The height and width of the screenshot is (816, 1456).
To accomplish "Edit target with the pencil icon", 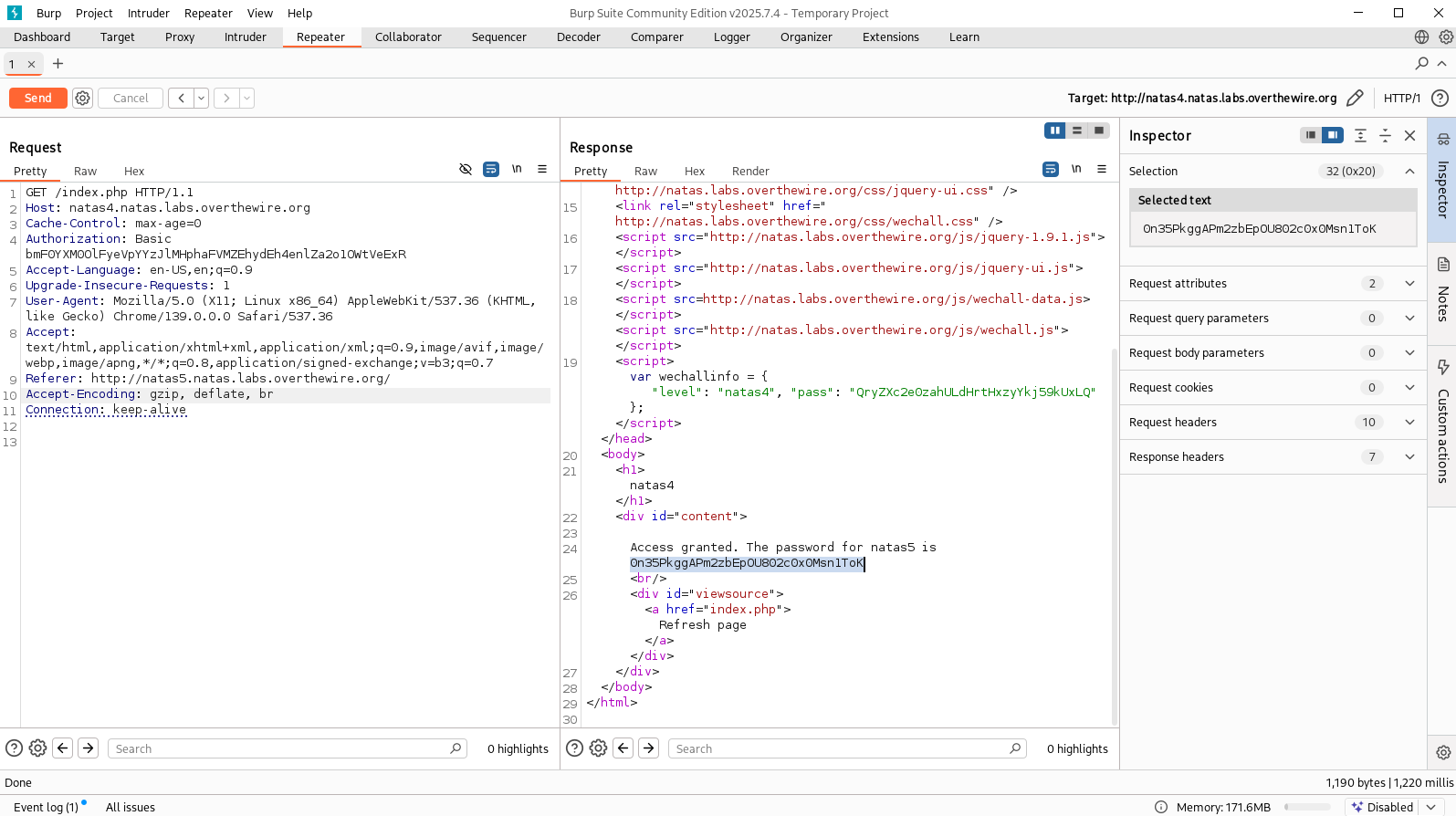I will coord(1355,98).
